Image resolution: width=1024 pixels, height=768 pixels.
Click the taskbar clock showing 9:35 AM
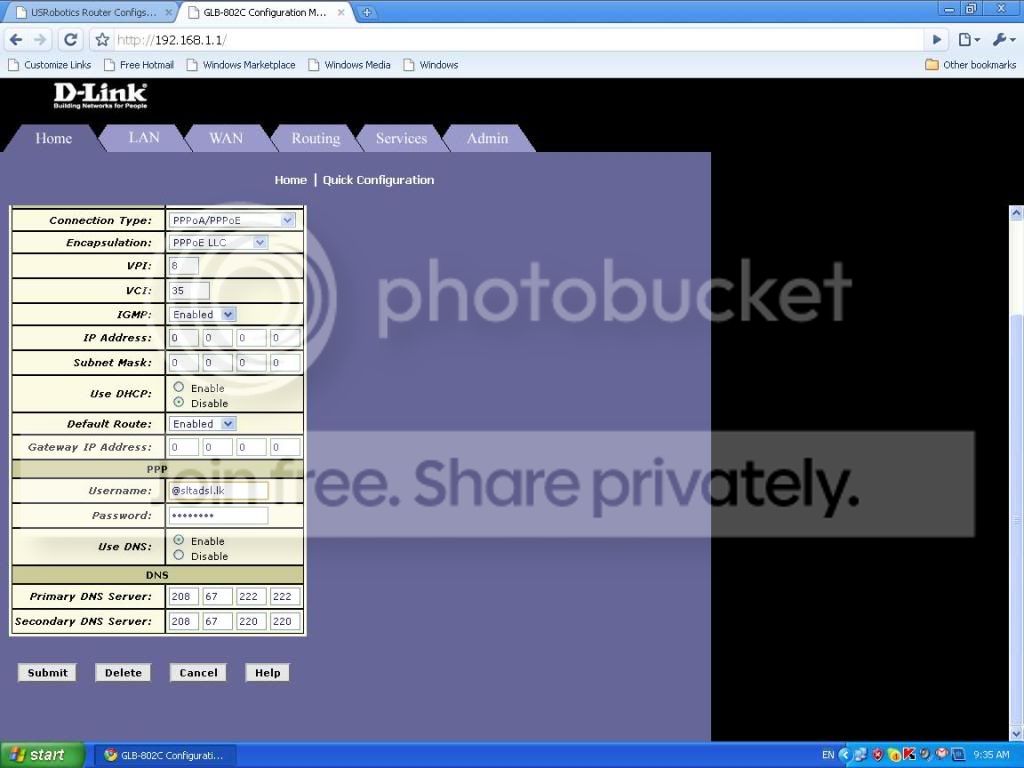[991, 755]
